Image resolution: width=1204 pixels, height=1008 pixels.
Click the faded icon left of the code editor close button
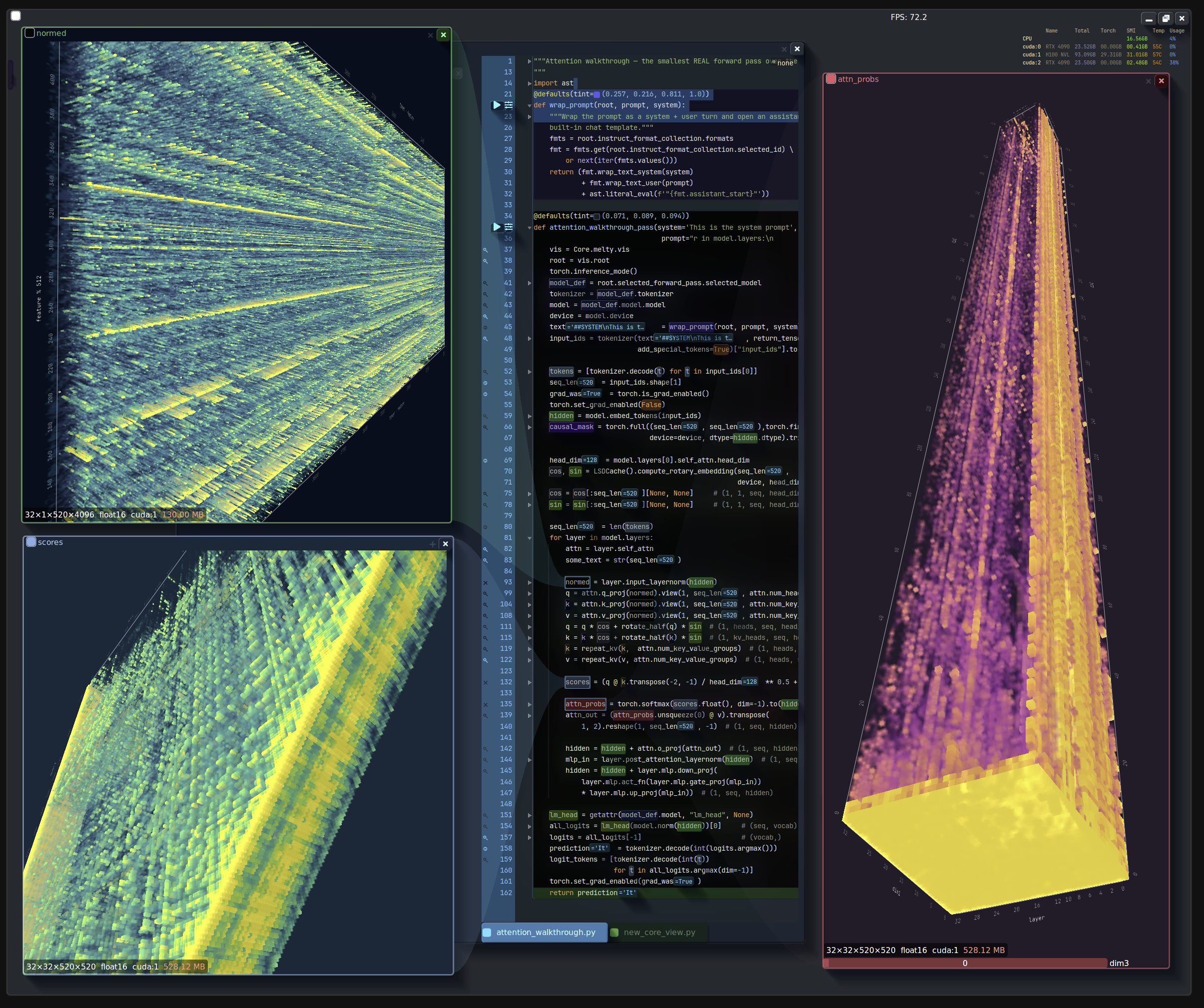784,49
